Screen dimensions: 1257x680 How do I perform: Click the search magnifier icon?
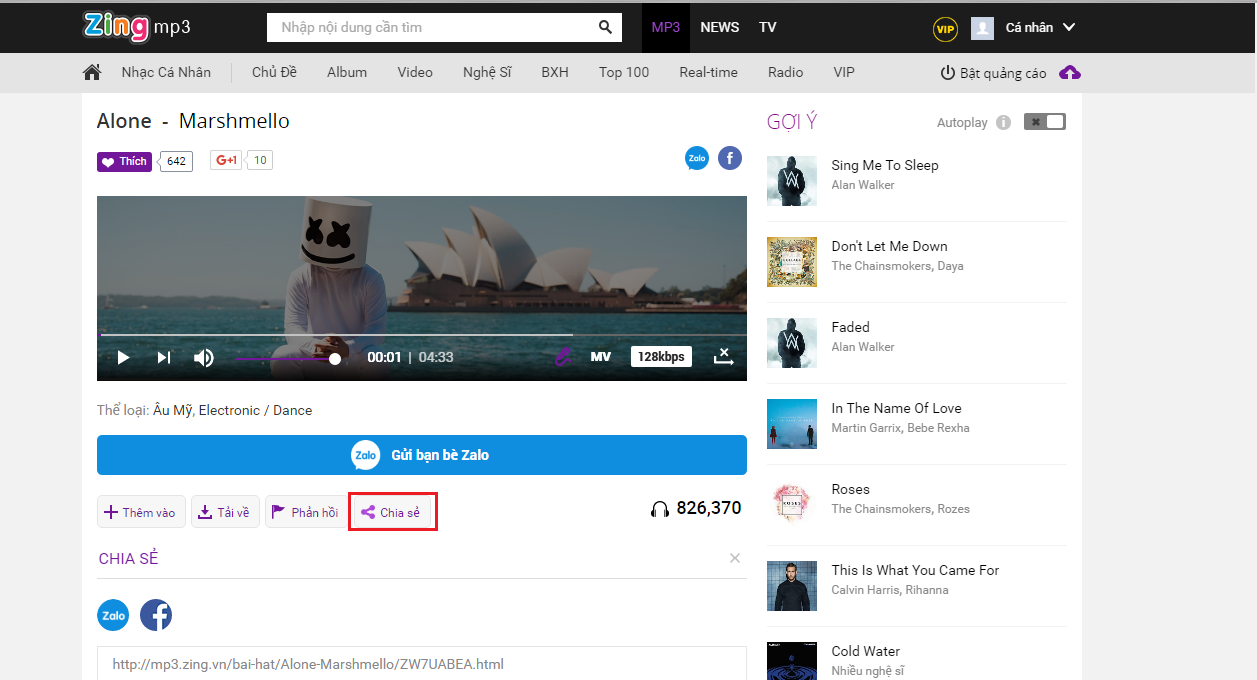(x=605, y=27)
